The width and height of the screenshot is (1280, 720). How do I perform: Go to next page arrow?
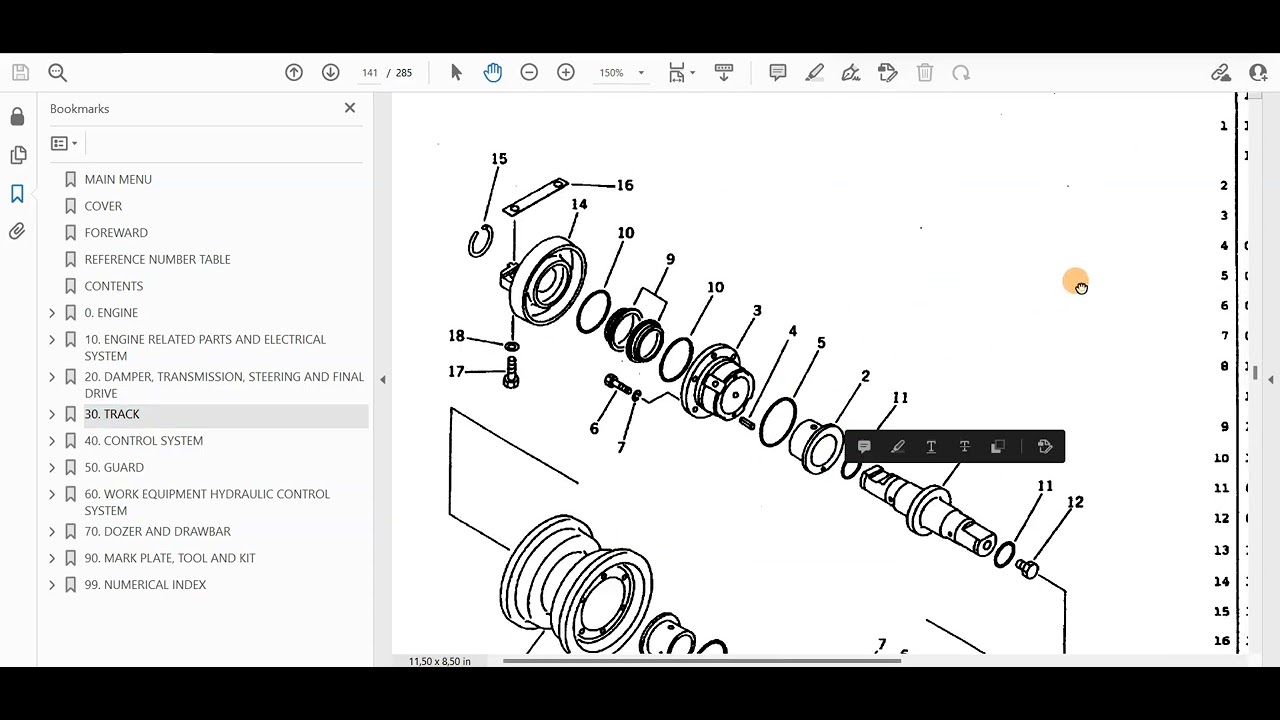[331, 72]
